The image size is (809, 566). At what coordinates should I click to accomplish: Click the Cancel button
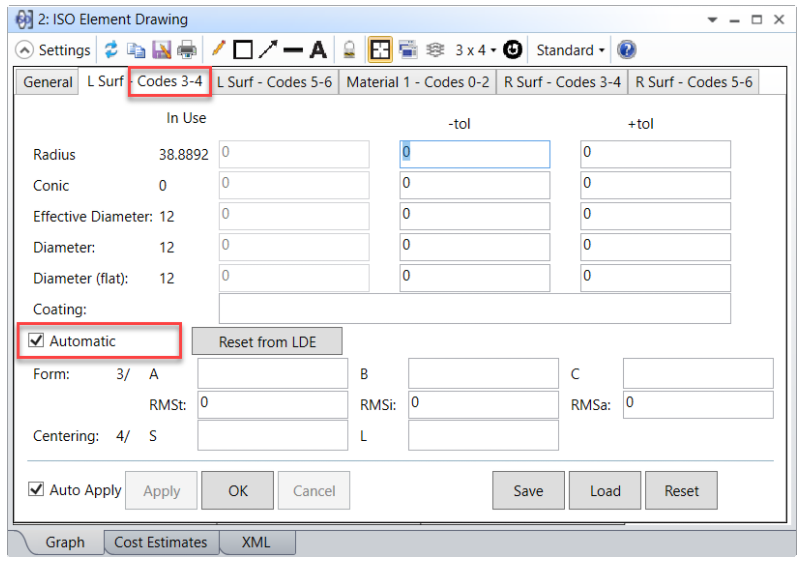(314, 490)
